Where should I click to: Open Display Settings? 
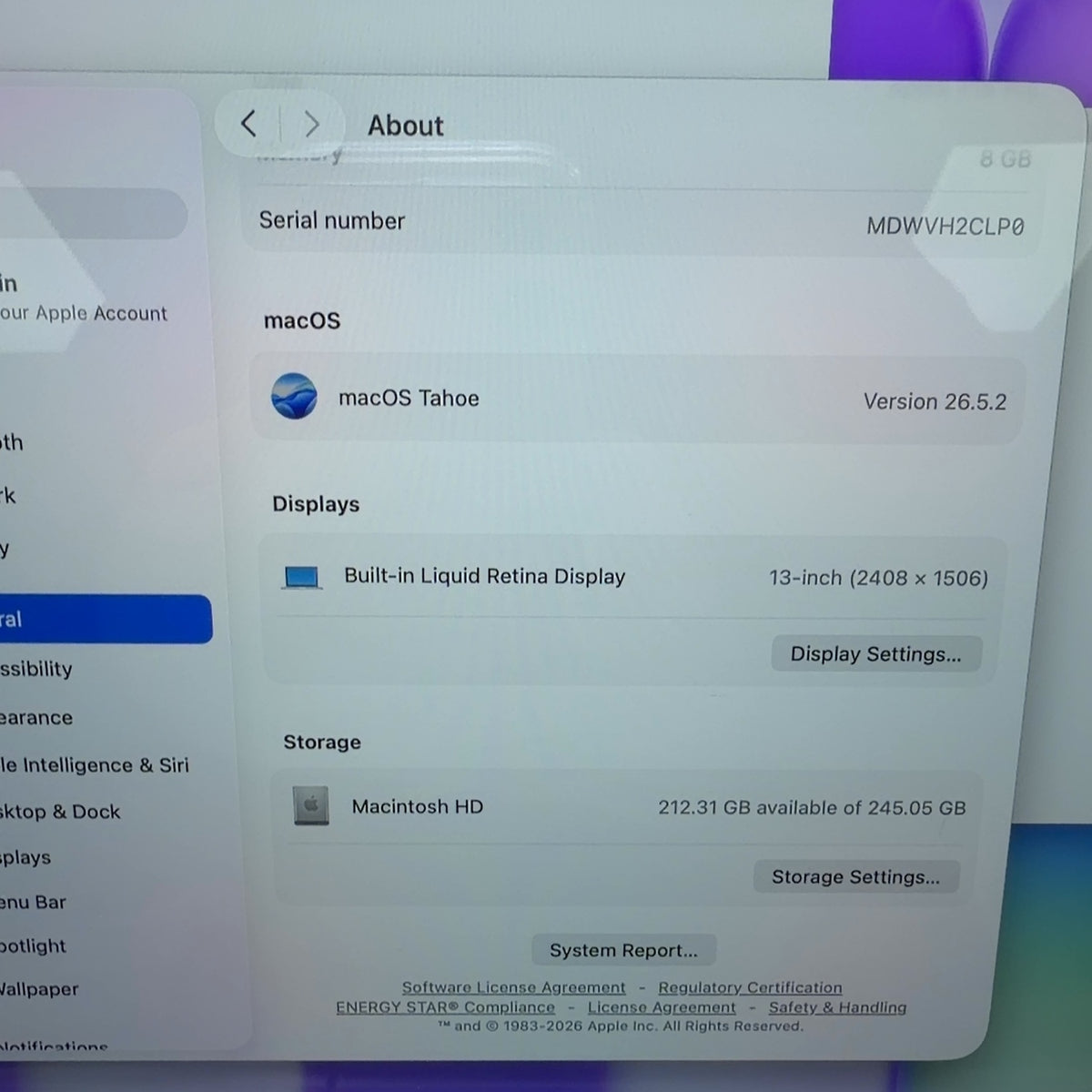tap(875, 653)
